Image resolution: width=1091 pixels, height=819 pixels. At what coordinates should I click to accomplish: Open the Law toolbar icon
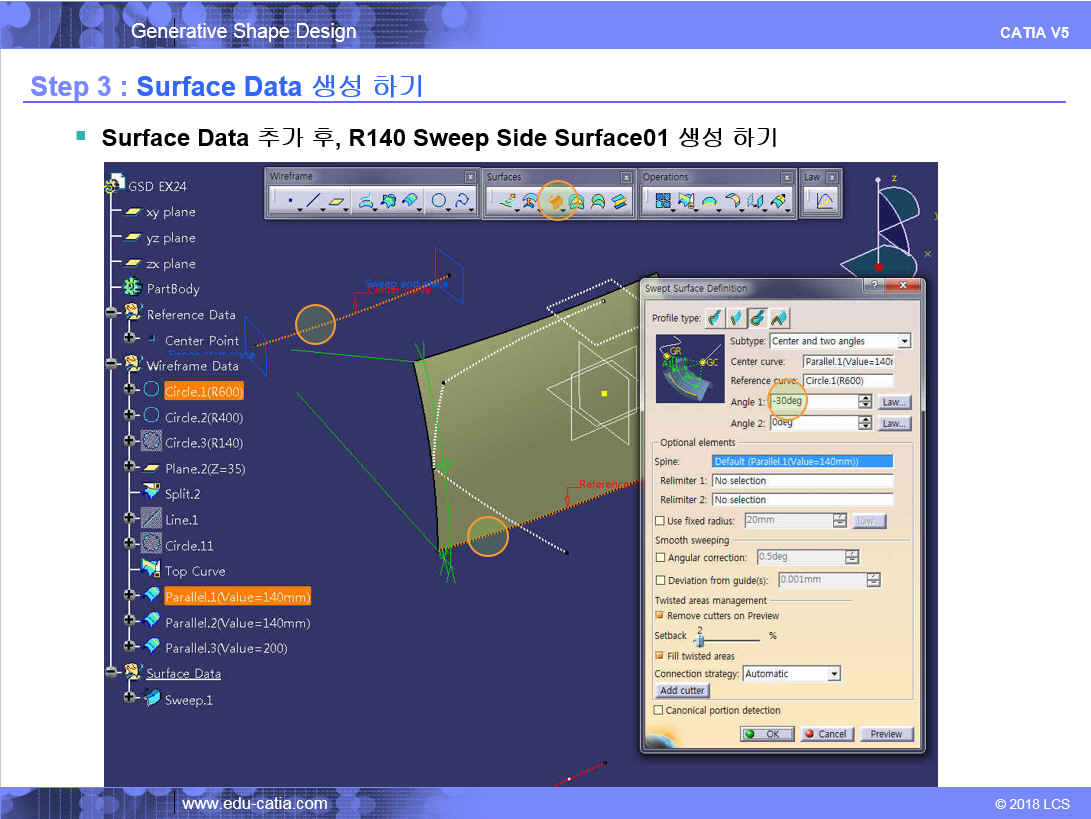(x=824, y=202)
